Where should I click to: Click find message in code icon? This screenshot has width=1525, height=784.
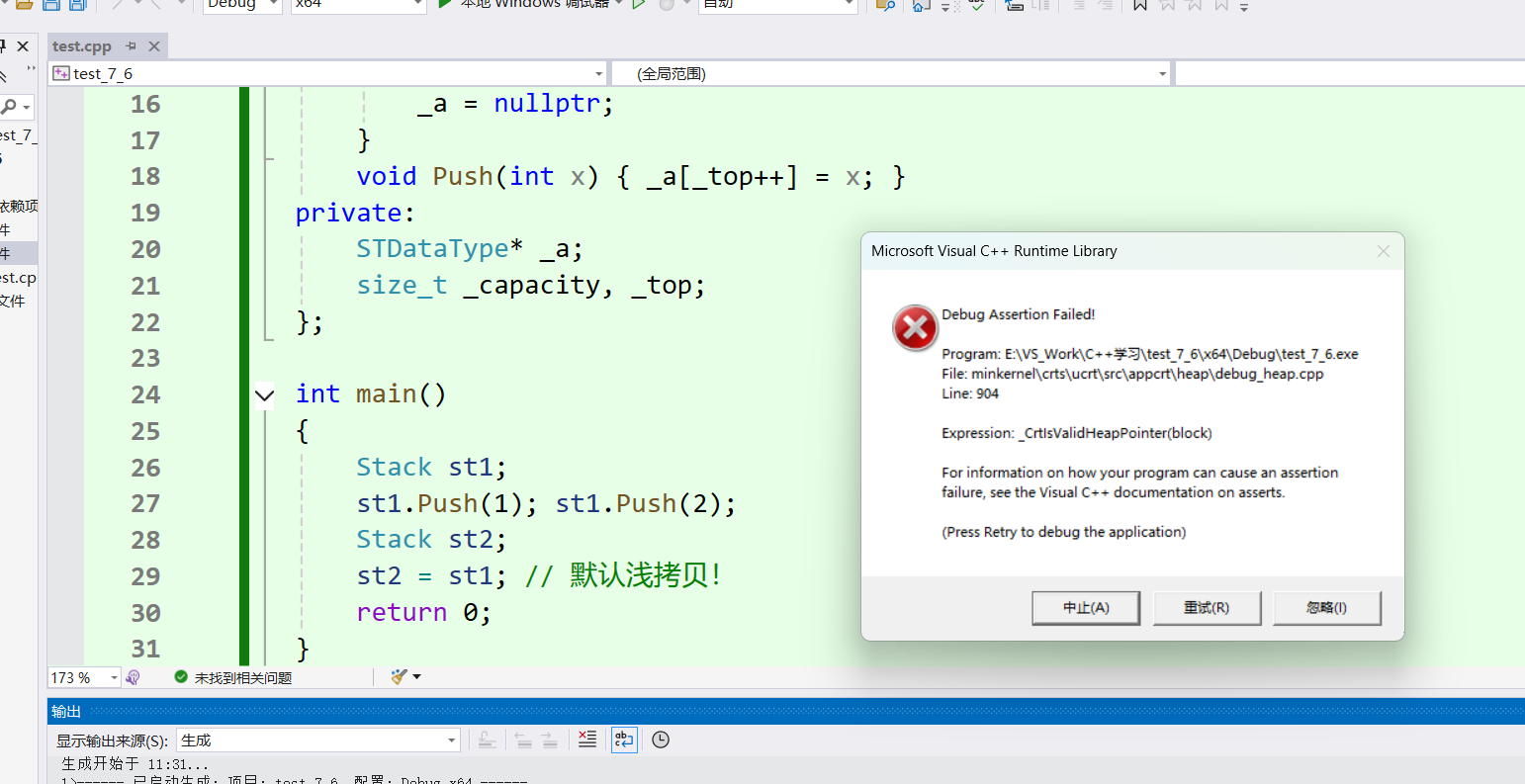pyautogui.click(x=486, y=740)
